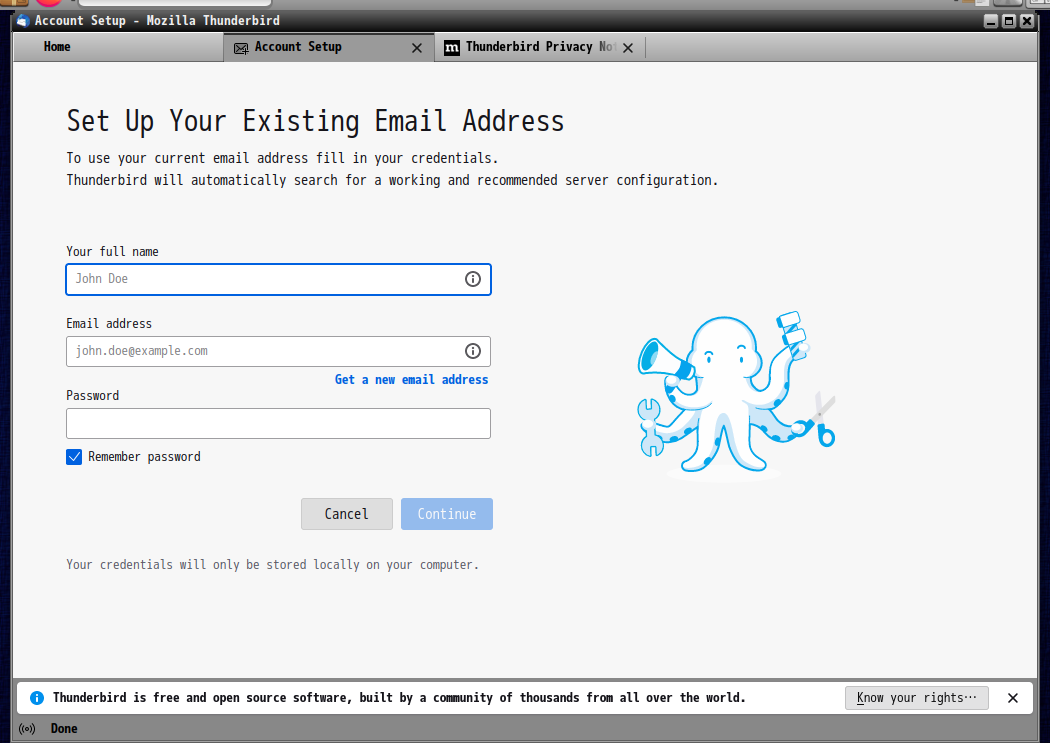
Task: Dismiss the open source notification bar
Action: [x=1013, y=698]
